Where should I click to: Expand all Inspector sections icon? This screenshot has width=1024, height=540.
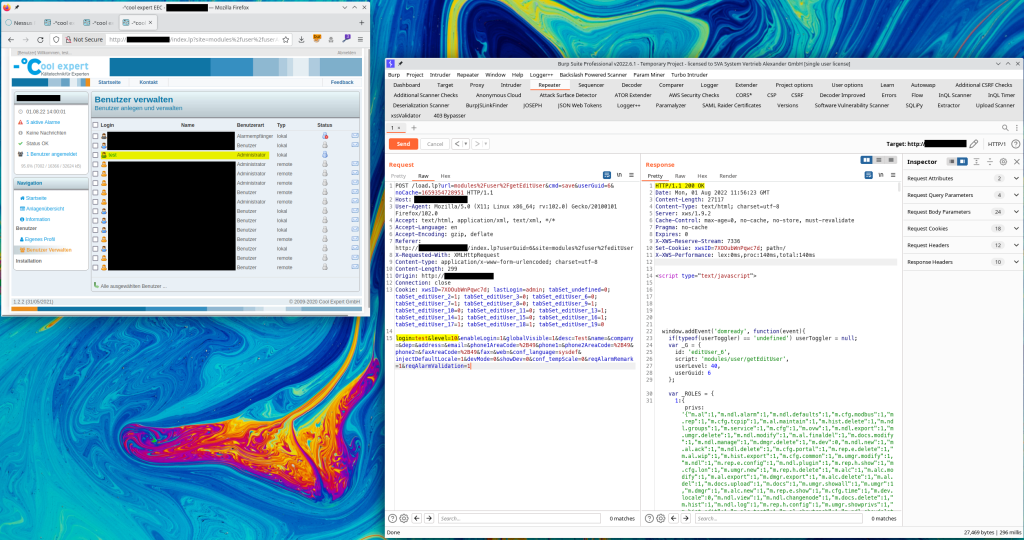(x=976, y=161)
